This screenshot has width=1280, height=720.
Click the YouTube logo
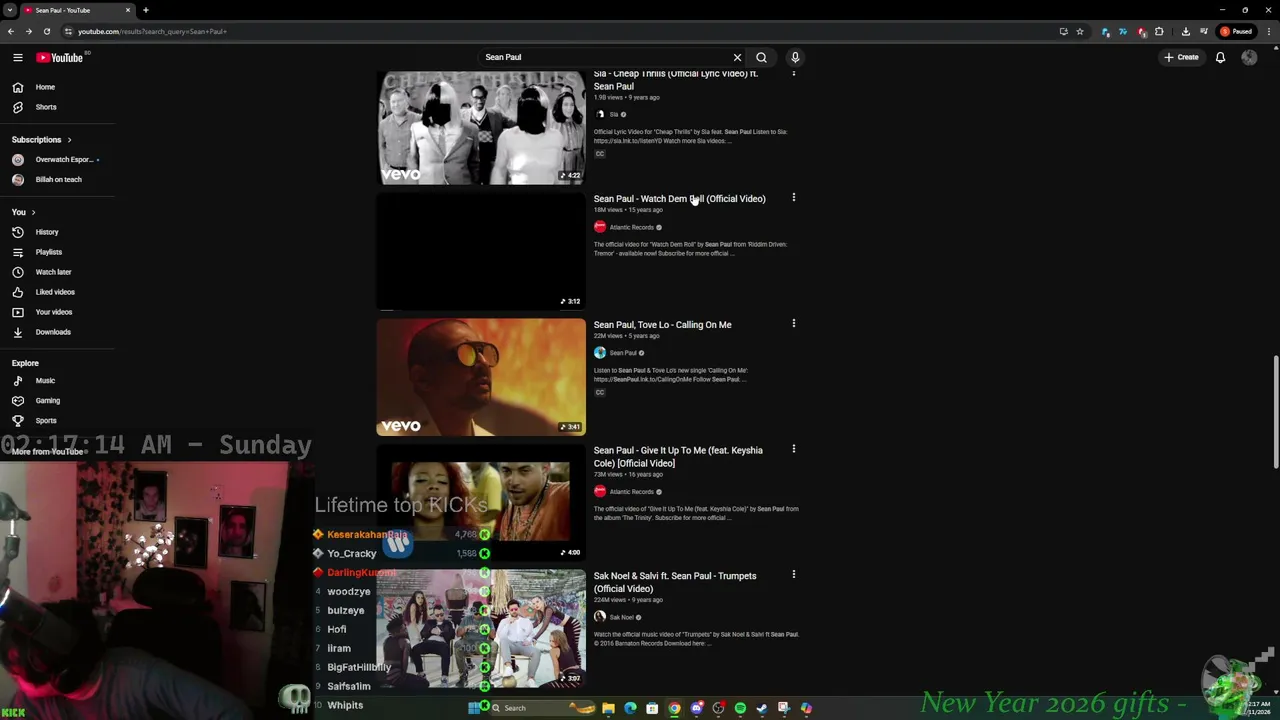pyautogui.click(x=60, y=57)
